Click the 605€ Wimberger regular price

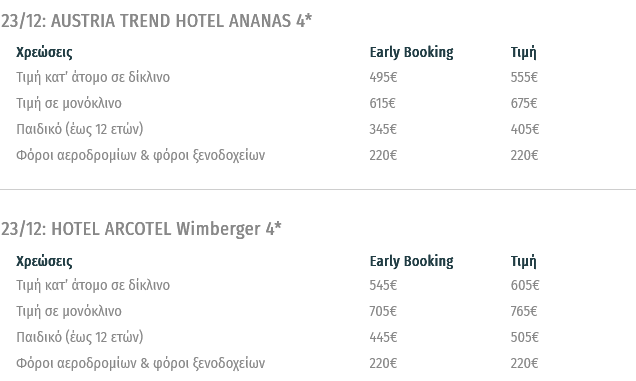point(525,285)
